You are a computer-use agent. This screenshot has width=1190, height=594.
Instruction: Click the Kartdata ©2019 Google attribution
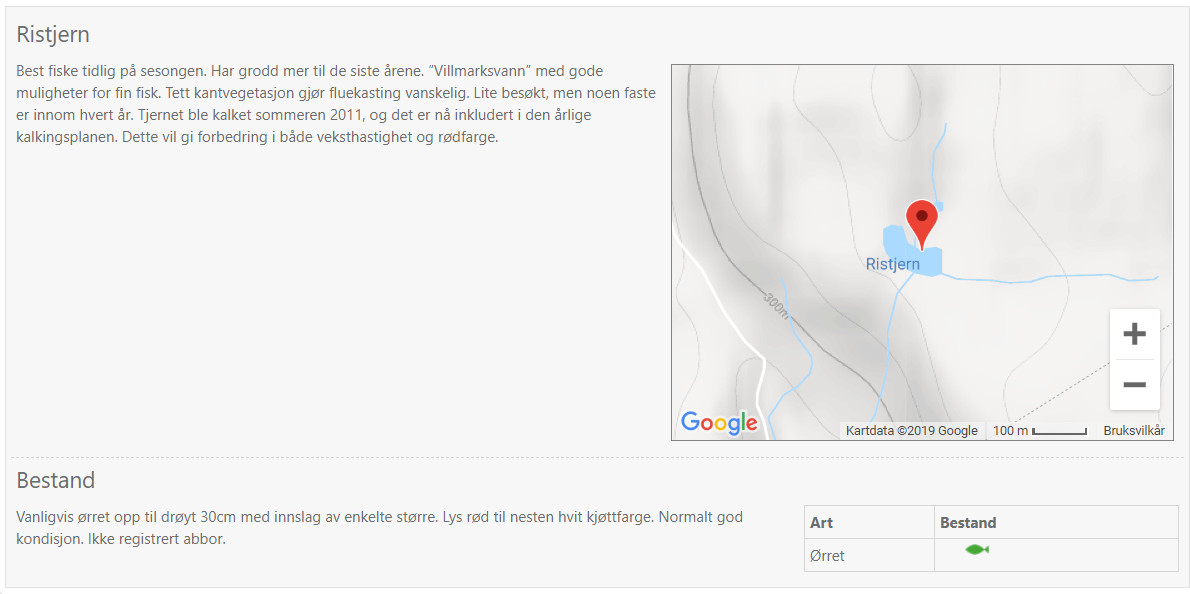click(x=911, y=431)
